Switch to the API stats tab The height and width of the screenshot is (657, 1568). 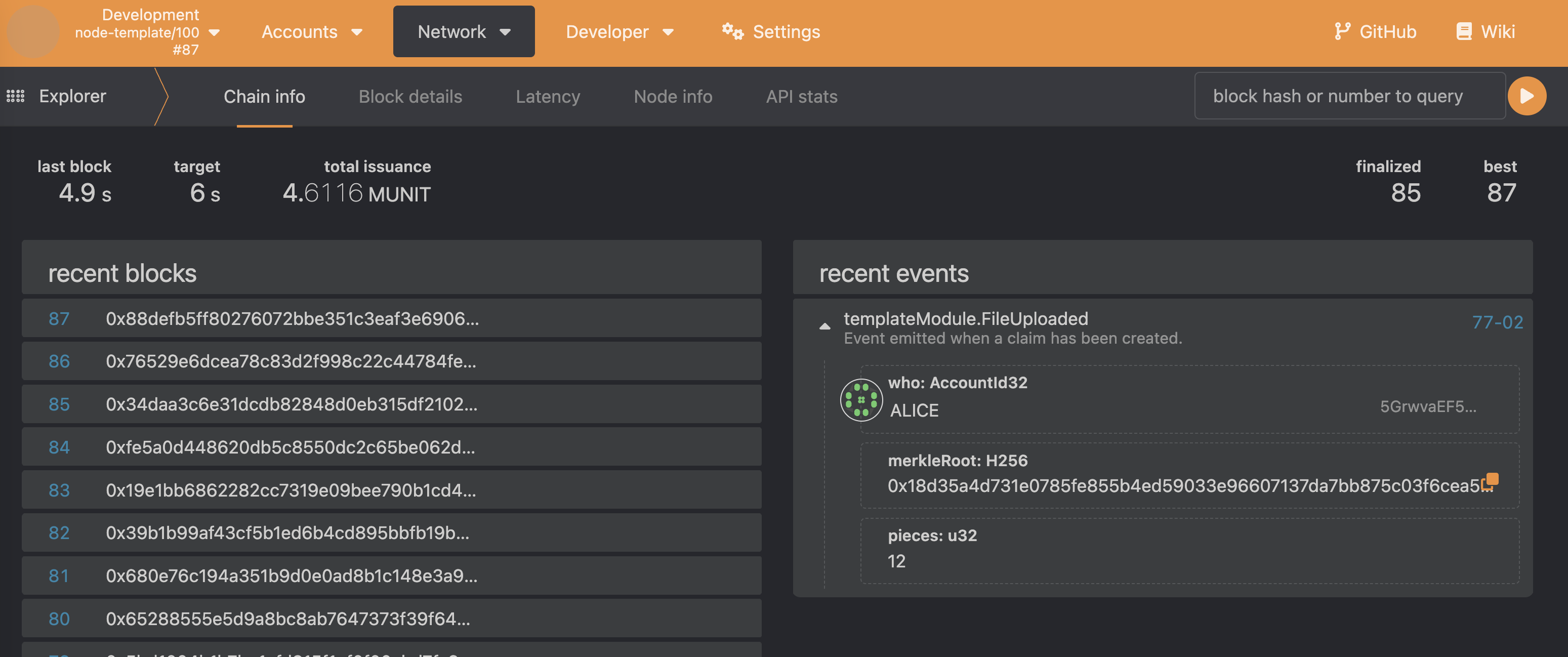(x=801, y=96)
